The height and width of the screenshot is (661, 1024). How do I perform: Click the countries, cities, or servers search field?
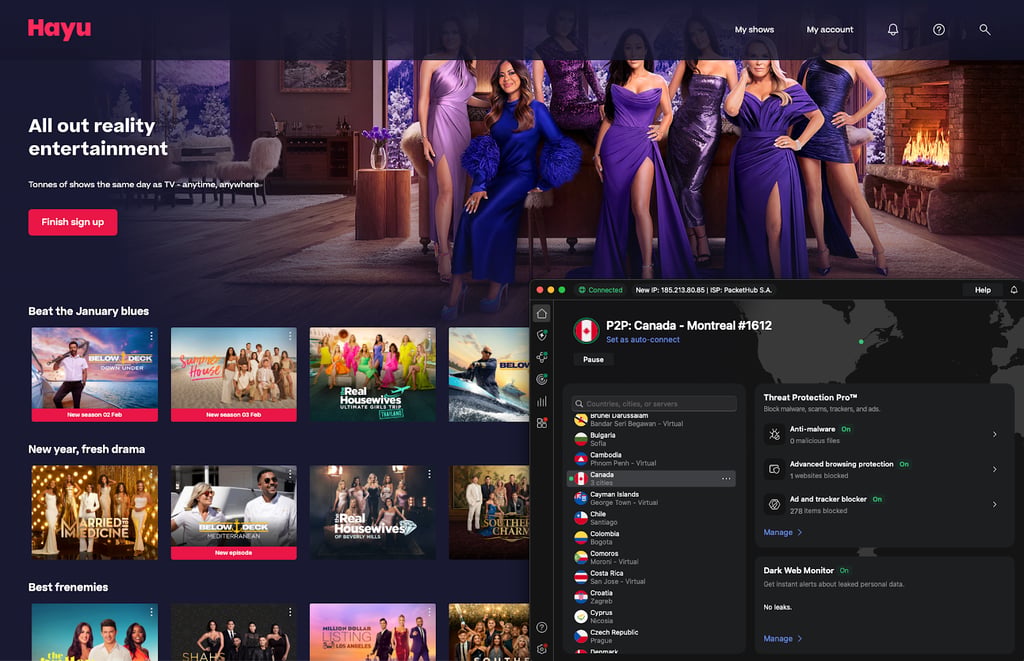654,404
